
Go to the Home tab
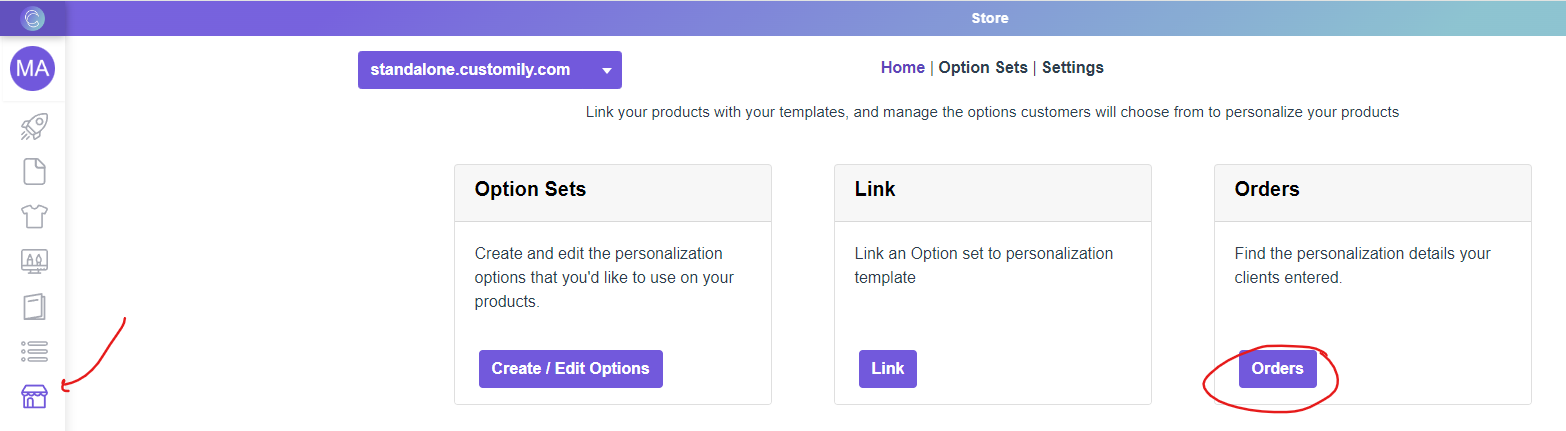[x=902, y=68]
